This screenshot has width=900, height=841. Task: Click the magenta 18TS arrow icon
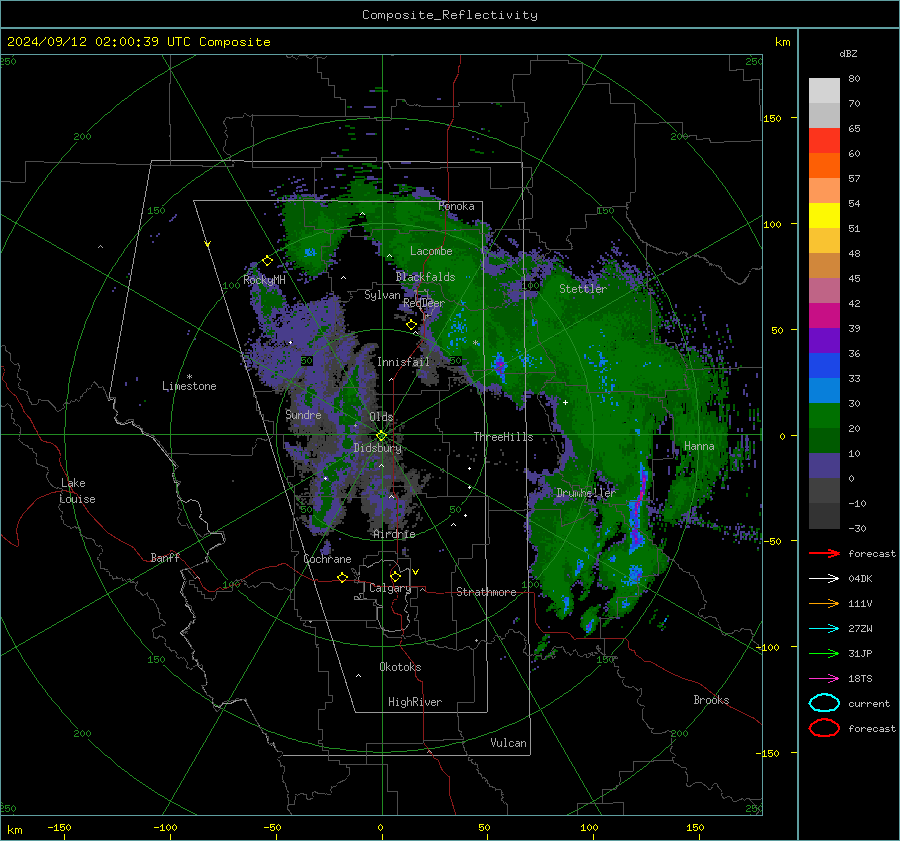(x=824, y=679)
